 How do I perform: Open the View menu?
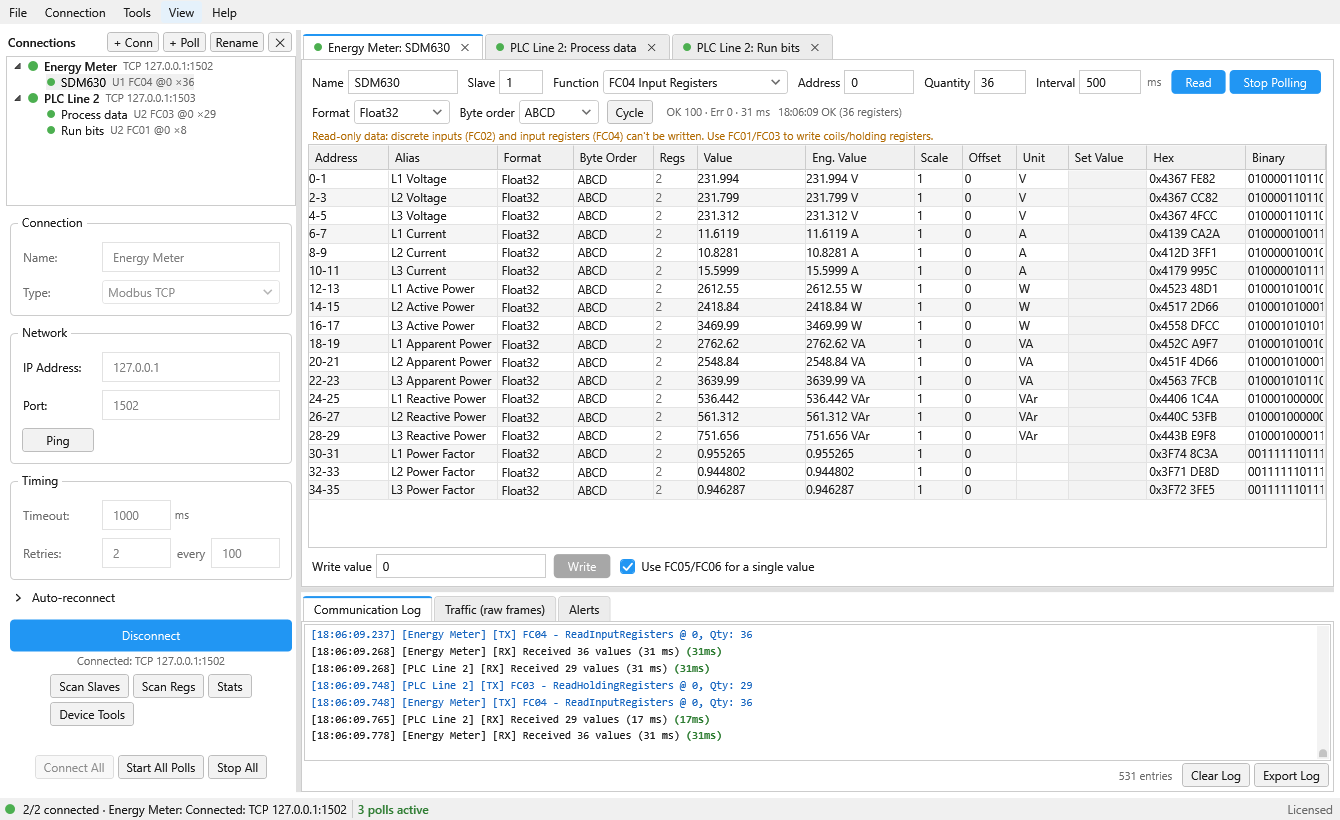pos(181,13)
